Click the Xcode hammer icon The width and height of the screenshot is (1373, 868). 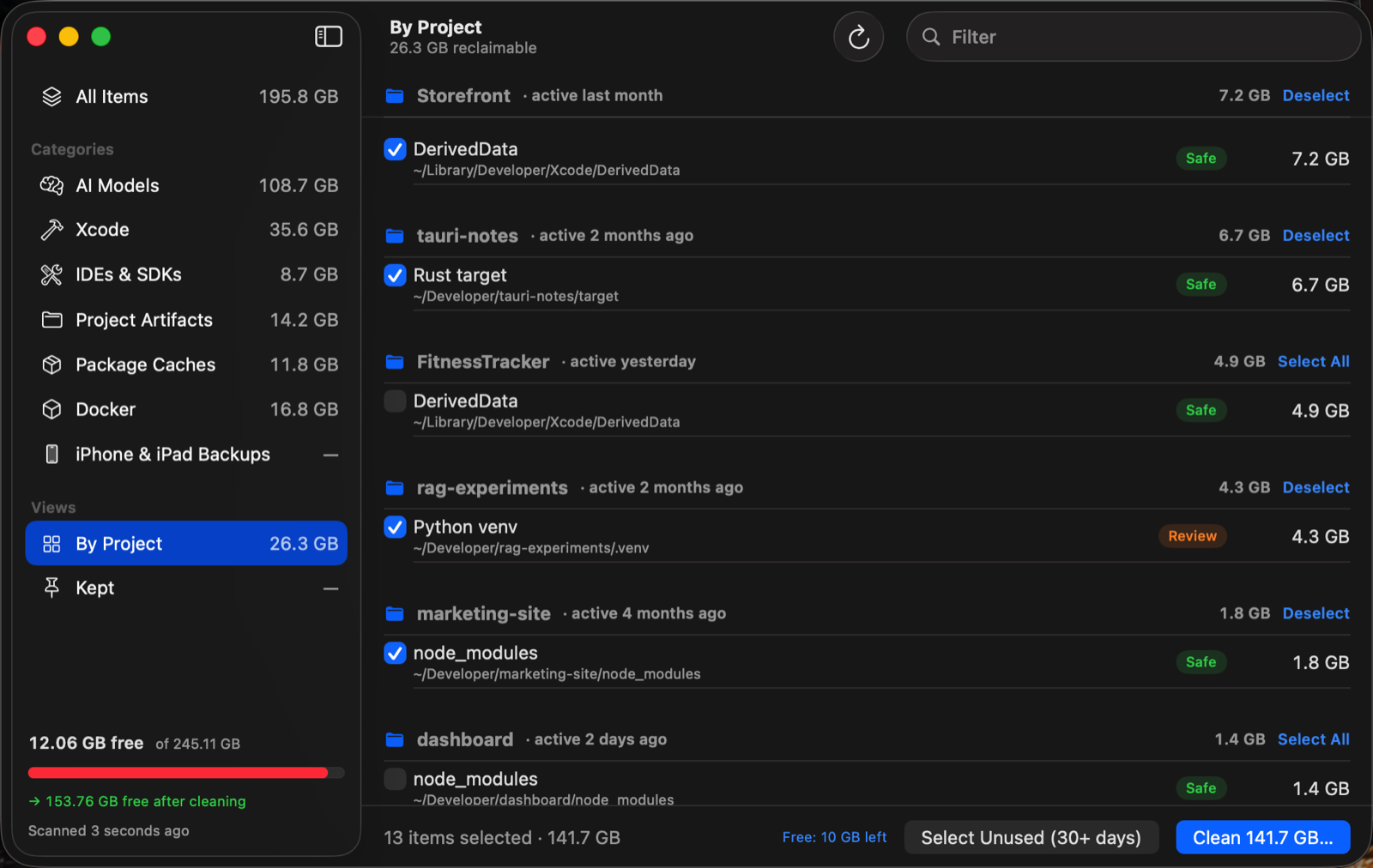pos(51,230)
